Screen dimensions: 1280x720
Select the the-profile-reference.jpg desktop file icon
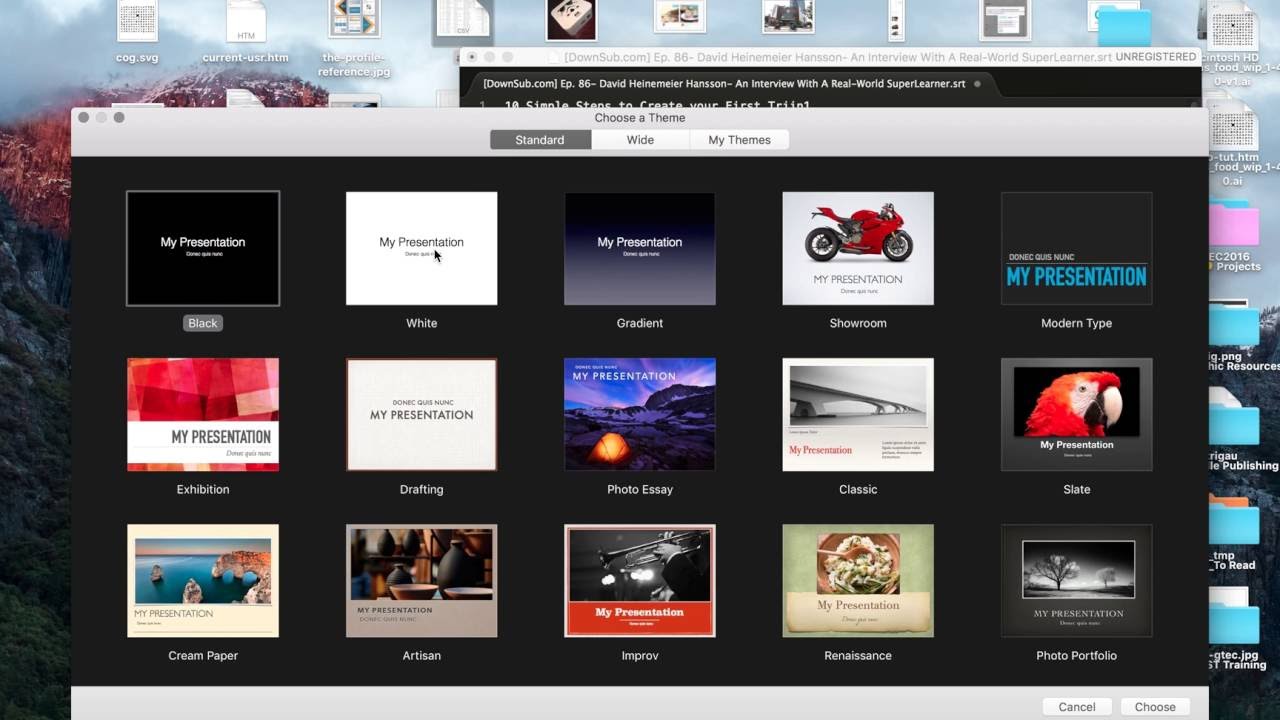pyautogui.click(x=354, y=22)
